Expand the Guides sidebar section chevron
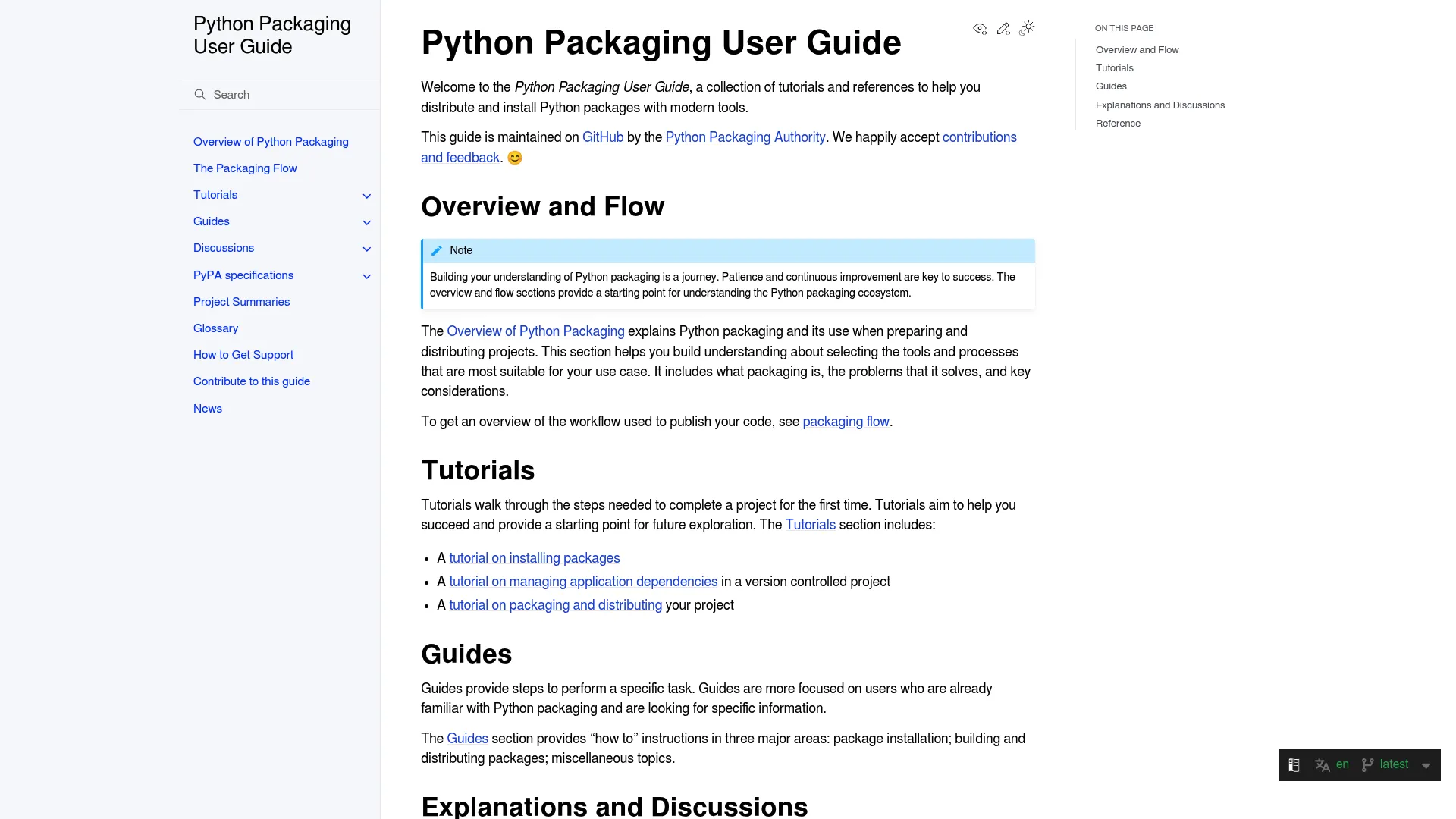The height and width of the screenshot is (819, 1456). tap(367, 222)
